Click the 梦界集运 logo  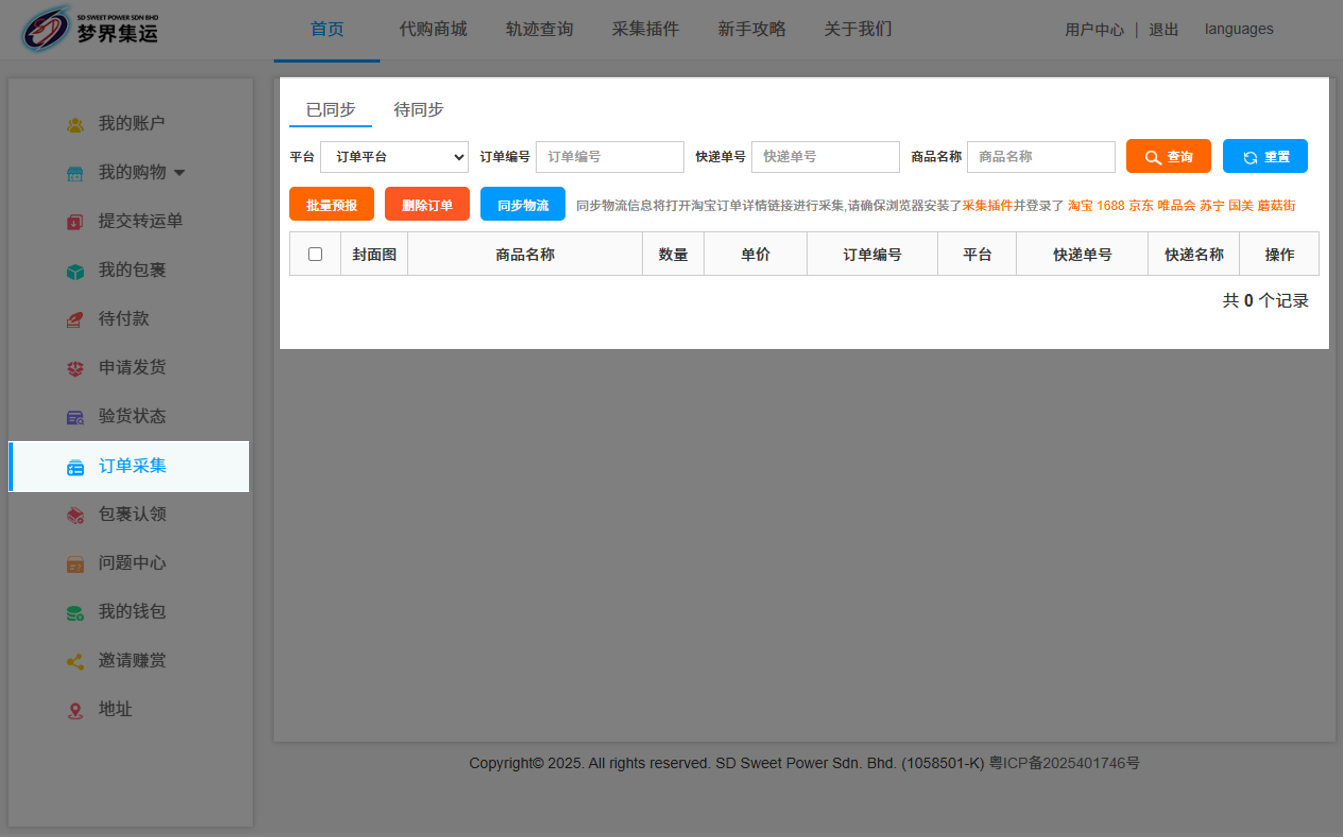click(90, 29)
